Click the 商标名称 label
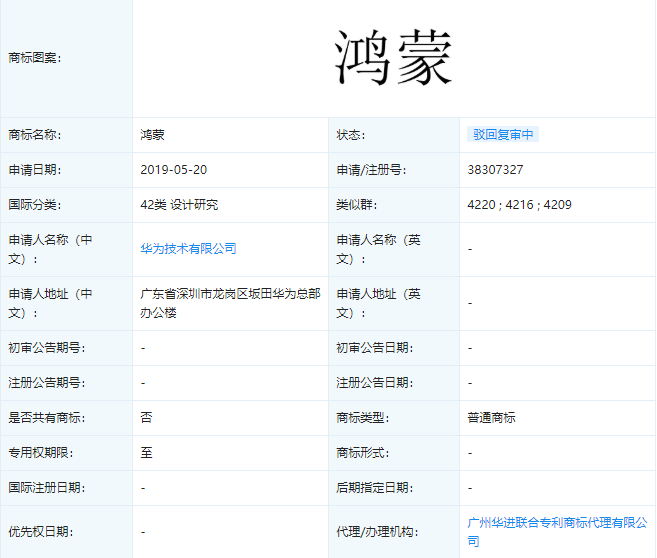This screenshot has width=657, height=558. 35,134
